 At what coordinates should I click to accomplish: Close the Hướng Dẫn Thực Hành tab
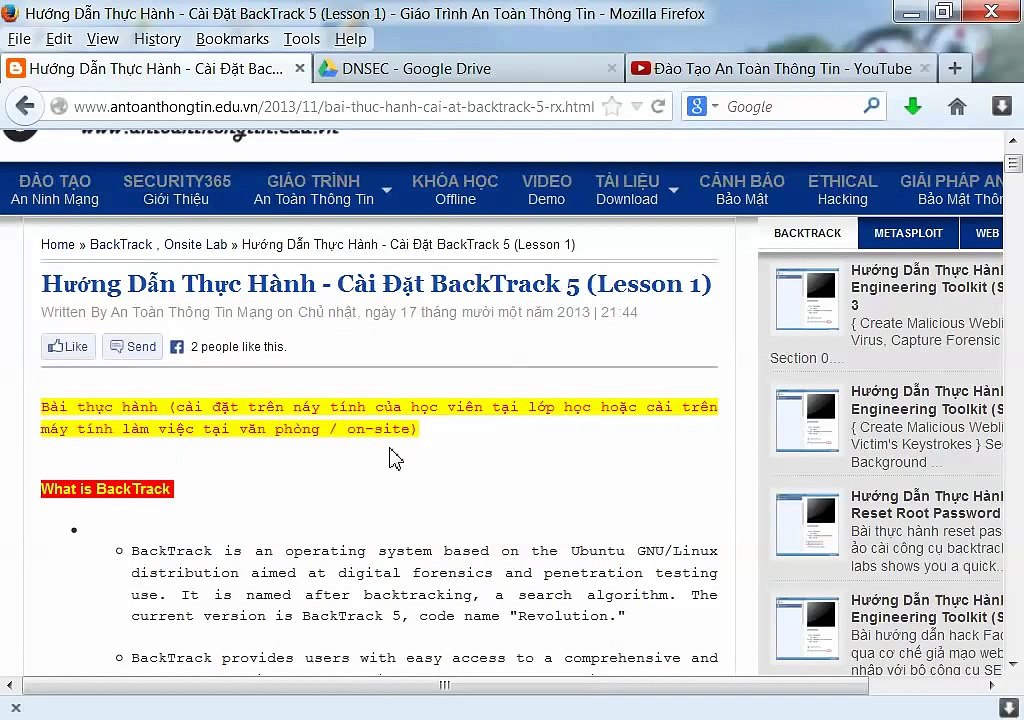pyautogui.click(x=300, y=68)
